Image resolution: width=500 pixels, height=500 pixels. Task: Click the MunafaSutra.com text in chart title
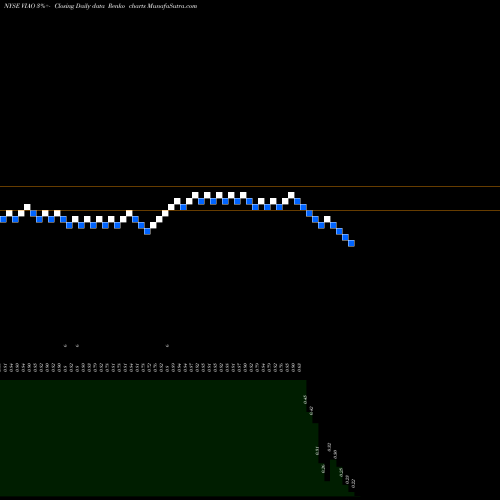point(172,6)
